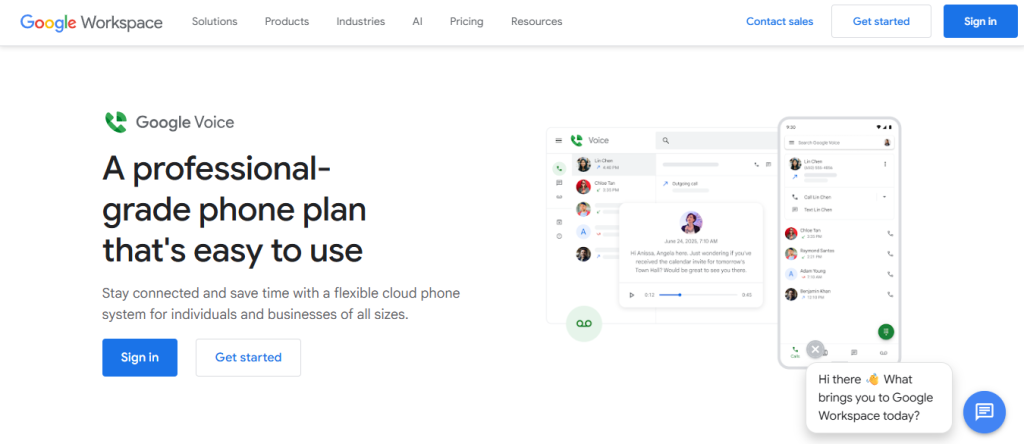The image size is (1024, 444).
Task: Click the hamburger menu in Voice illustration
Action: pyautogui.click(x=558, y=140)
